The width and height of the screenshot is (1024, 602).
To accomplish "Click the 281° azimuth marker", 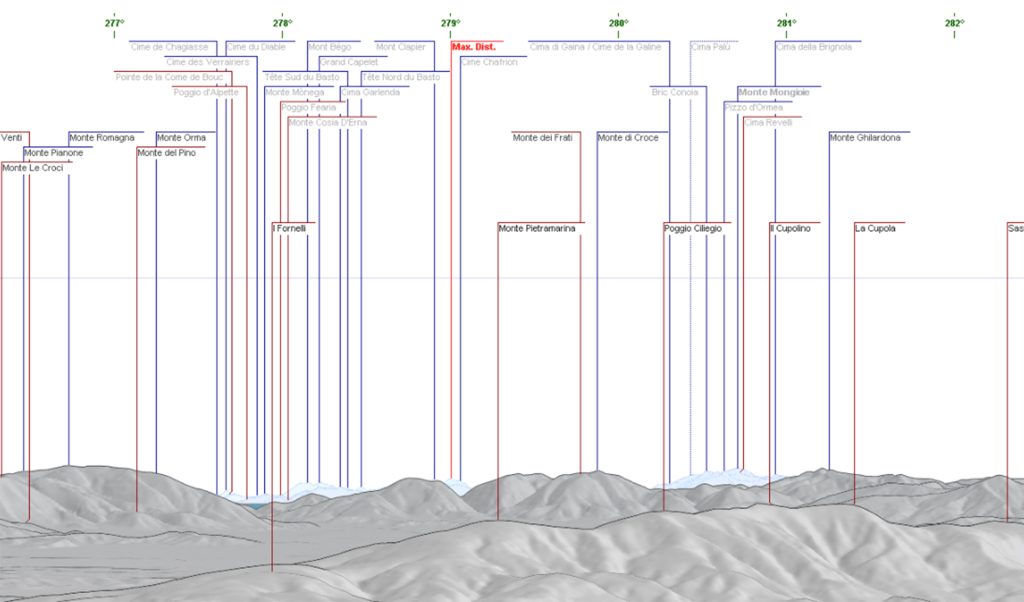I will (786, 24).
